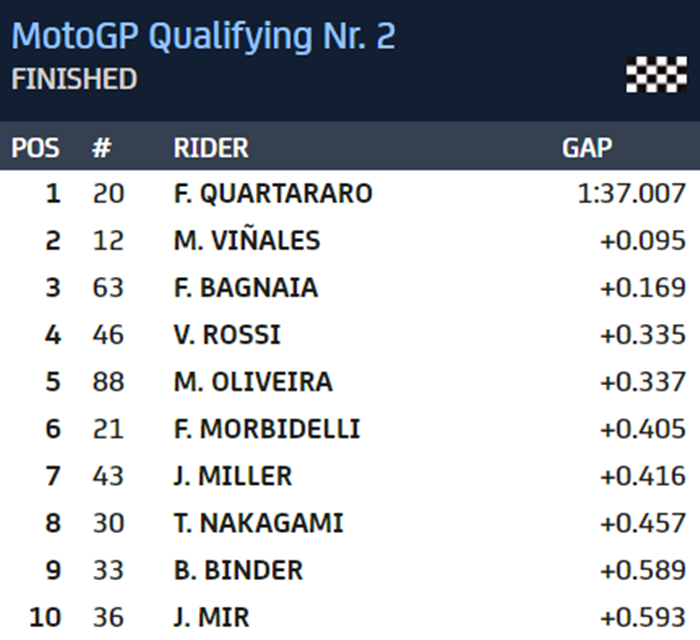Click the +0.593 gap value

pyautogui.click(x=642, y=617)
